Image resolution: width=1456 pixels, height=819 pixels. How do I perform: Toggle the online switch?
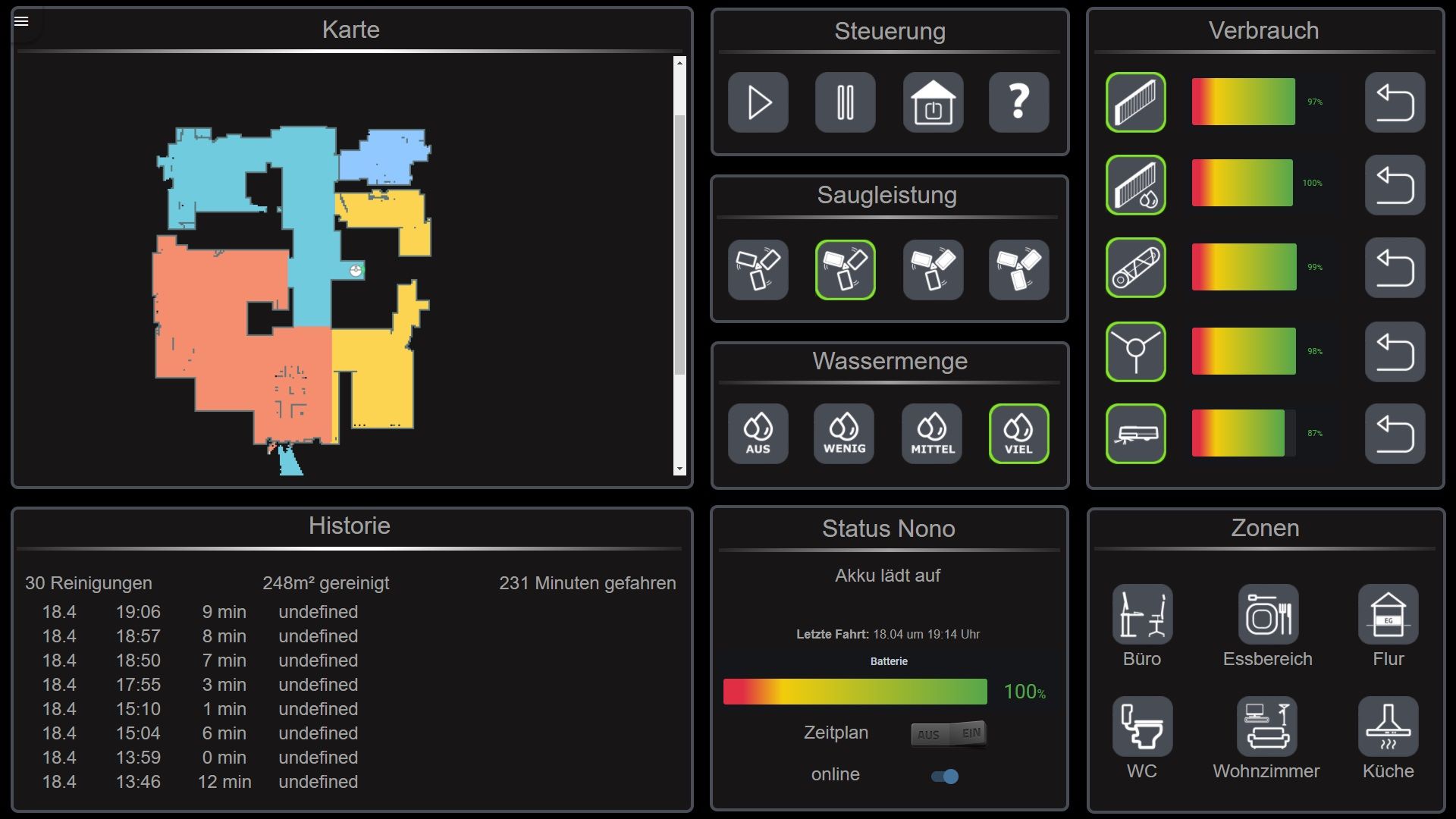[945, 776]
